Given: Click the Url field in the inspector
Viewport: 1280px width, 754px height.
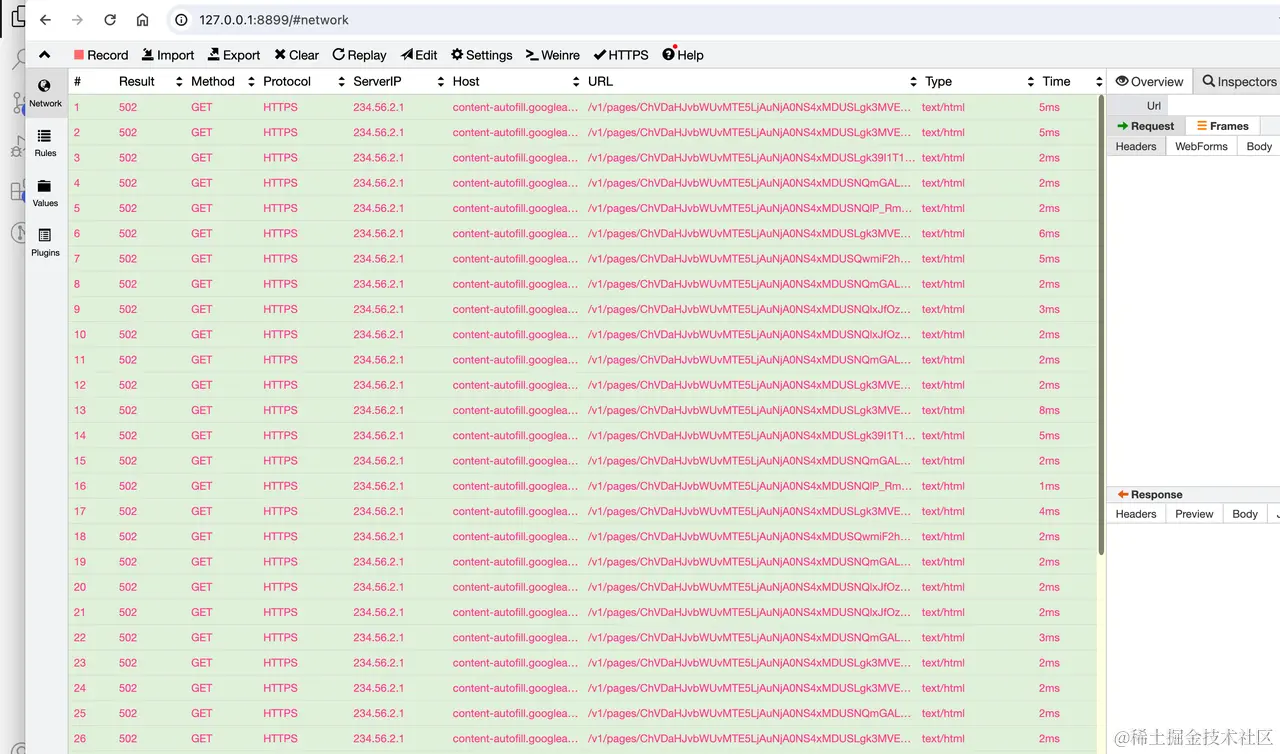Looking at the screenshot, I should click(1223, 105).
